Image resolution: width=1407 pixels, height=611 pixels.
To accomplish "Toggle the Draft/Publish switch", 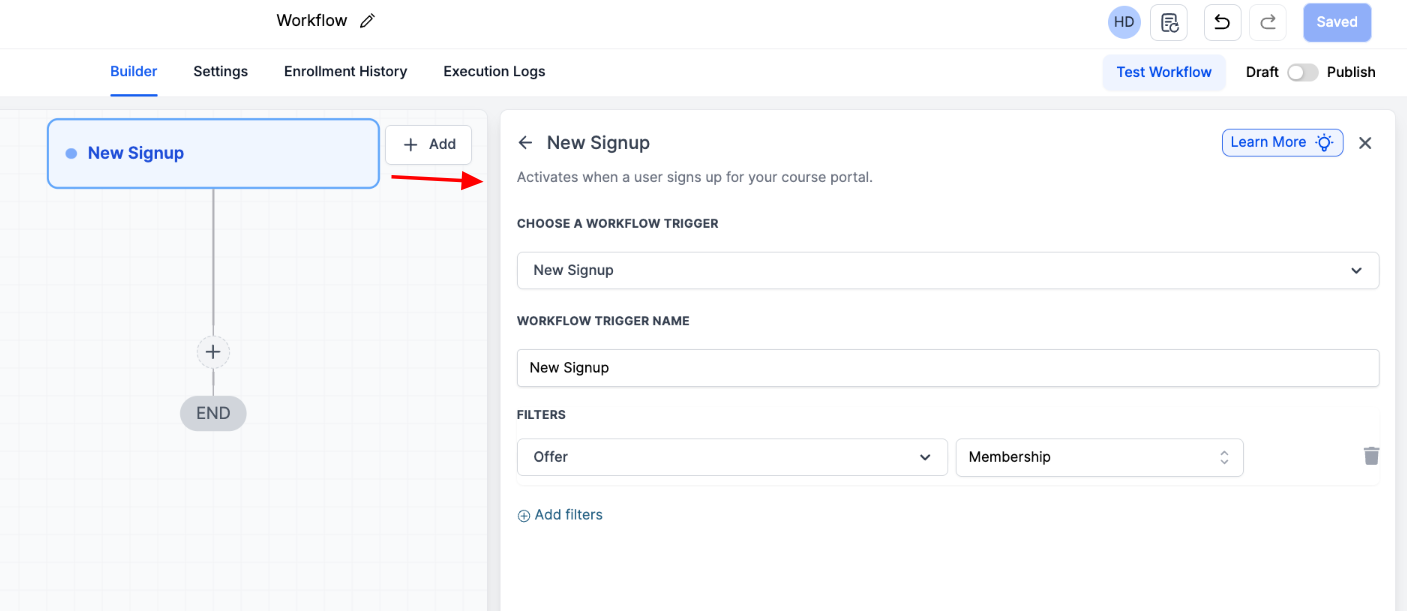I will coord(1302,72).
